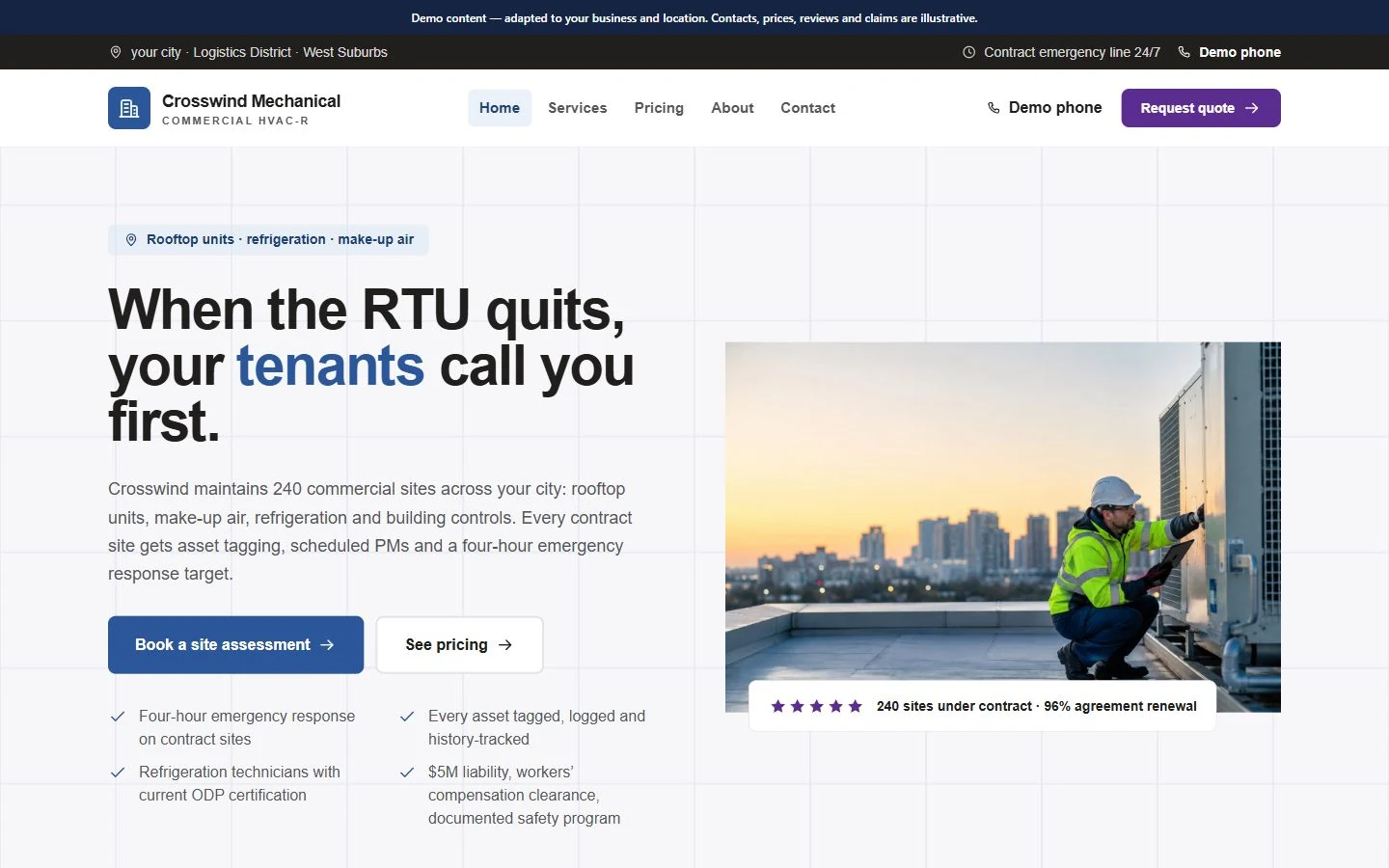Click the 'Crosswind maintains 240 commercial sites' paragraph
This screenshot has height=868, width=1389.
370,531
